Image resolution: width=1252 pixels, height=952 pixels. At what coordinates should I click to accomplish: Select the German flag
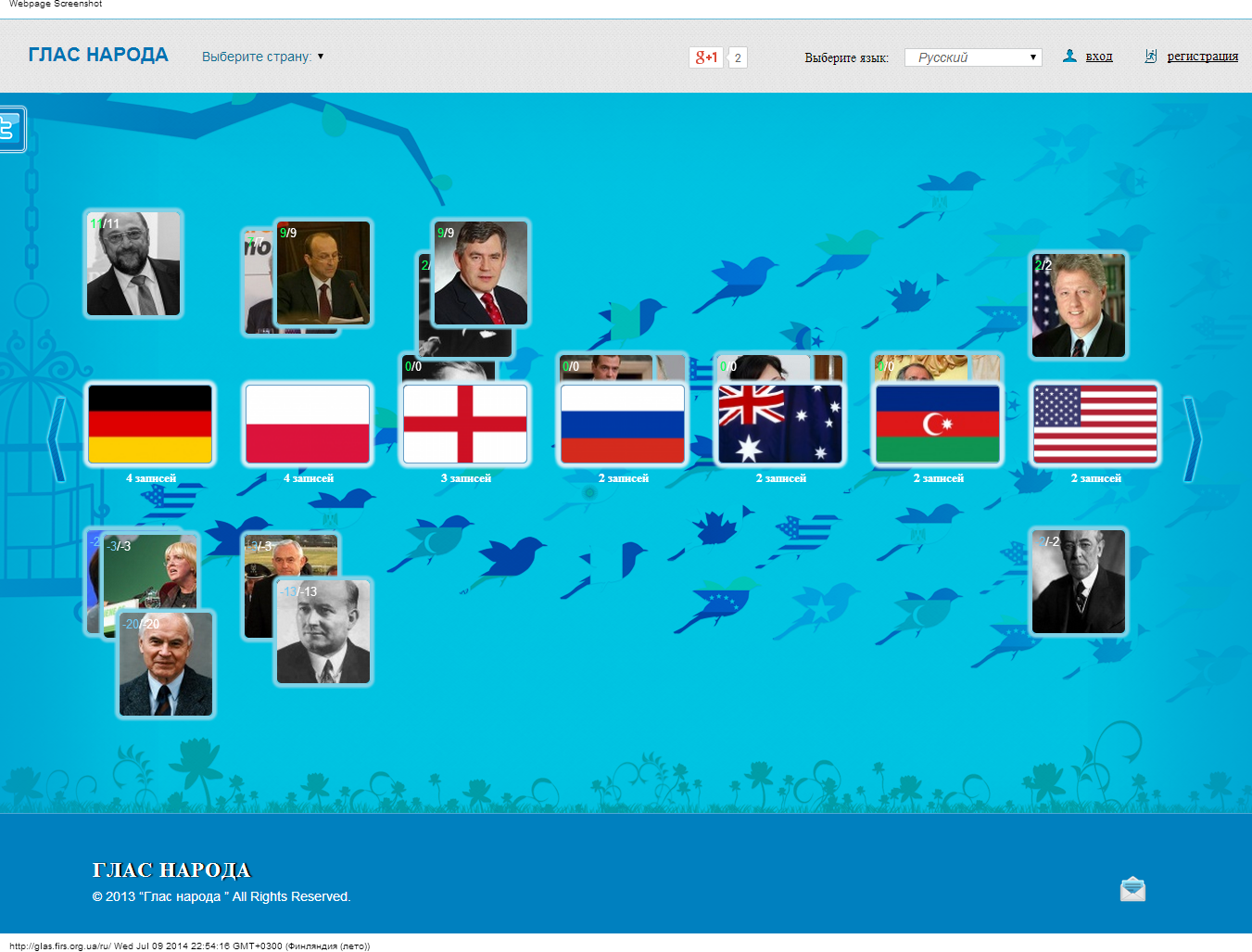pyautogui.click(x=150, y=424)
